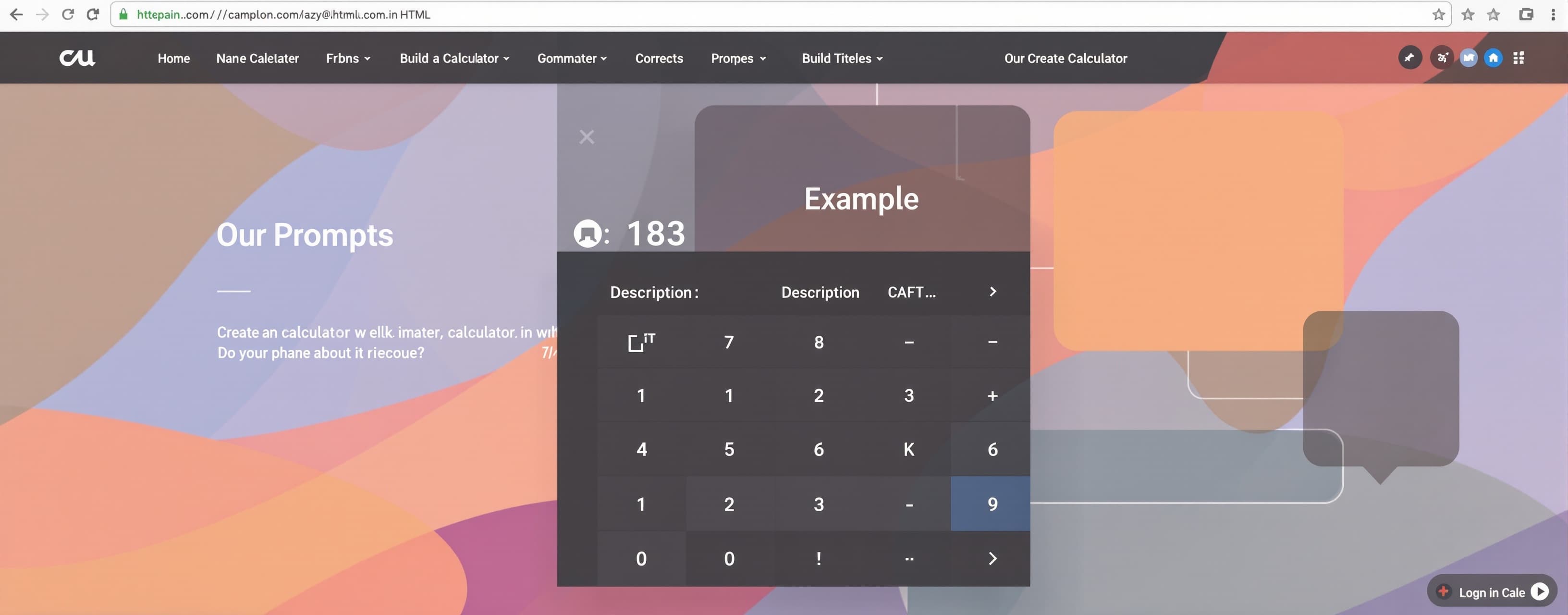Image resolution: width=1568 pixels, height=615 pixels.
Task: Tap the 6 key above highlighted 9
Action: coord(992,449)
